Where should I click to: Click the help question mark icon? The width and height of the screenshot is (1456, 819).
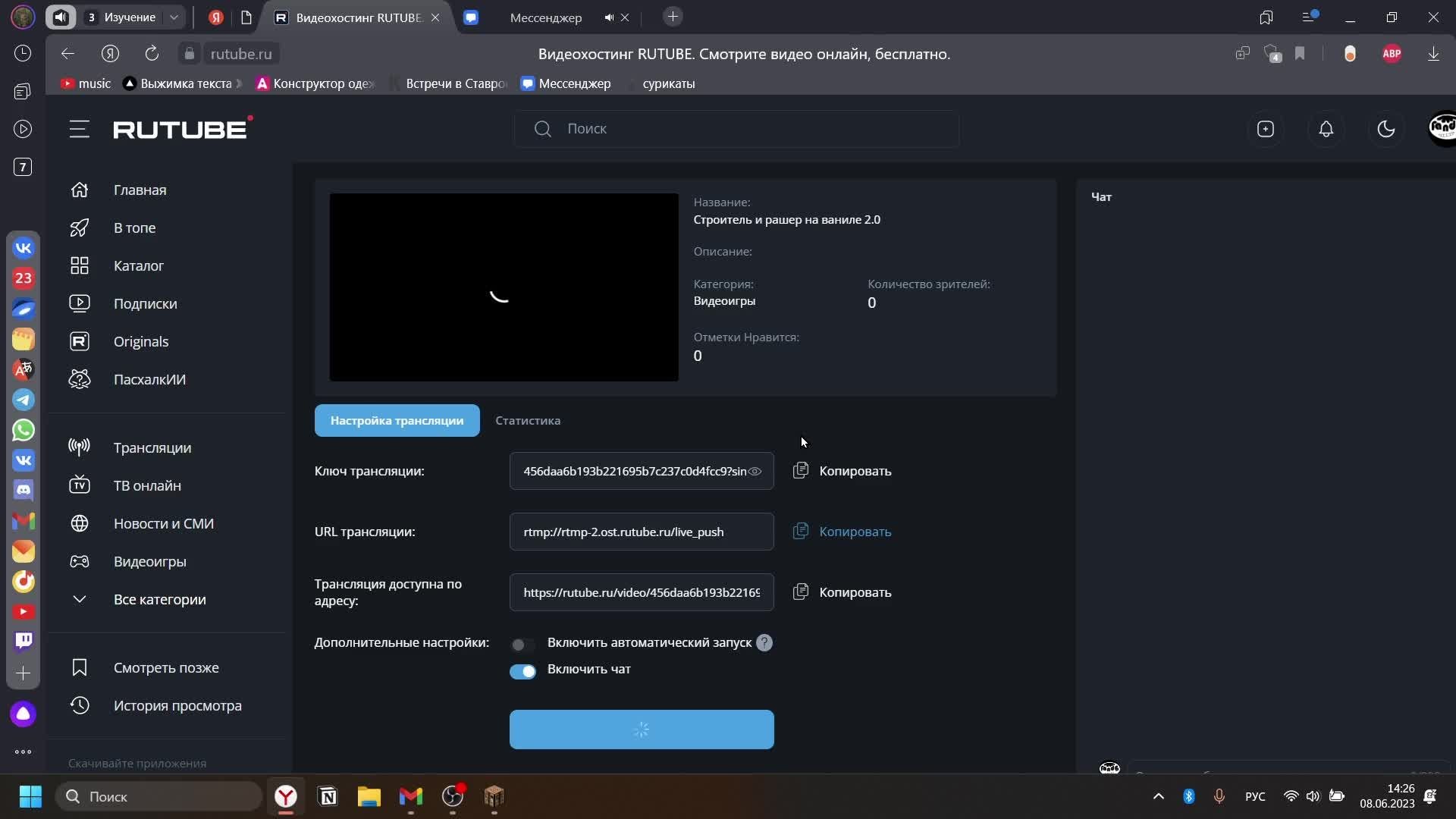pos(764,643)
